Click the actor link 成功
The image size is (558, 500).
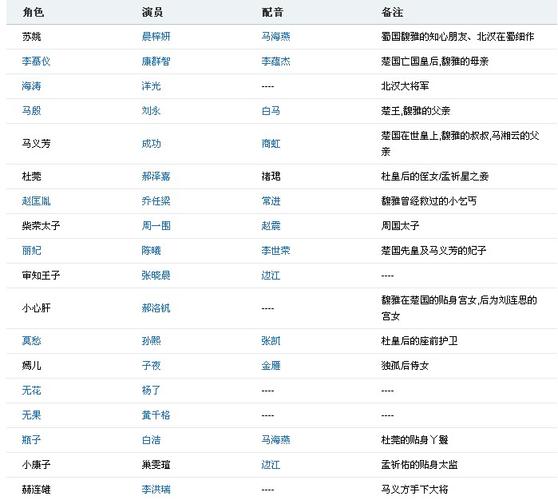tap(151, 144)
